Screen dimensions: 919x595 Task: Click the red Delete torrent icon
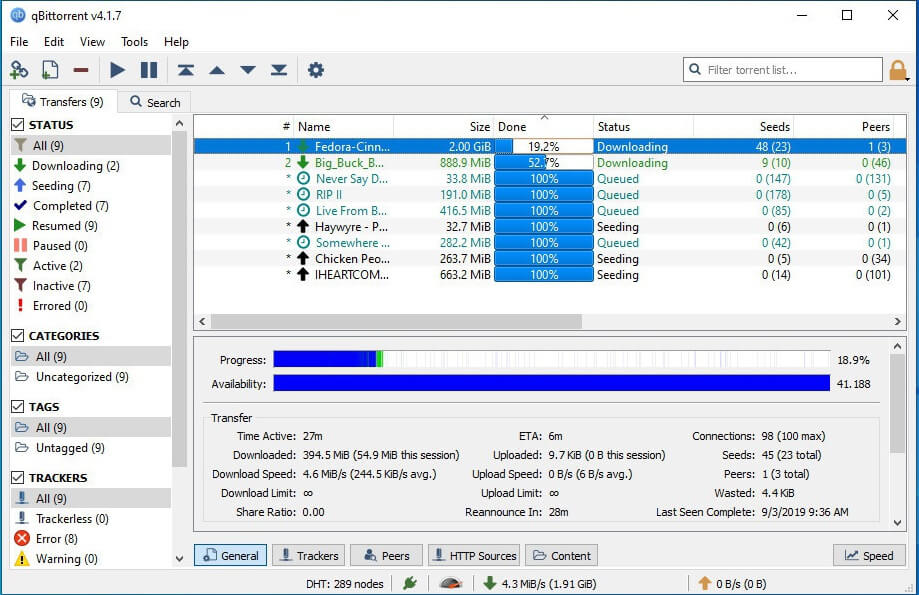tap(81, 70)
